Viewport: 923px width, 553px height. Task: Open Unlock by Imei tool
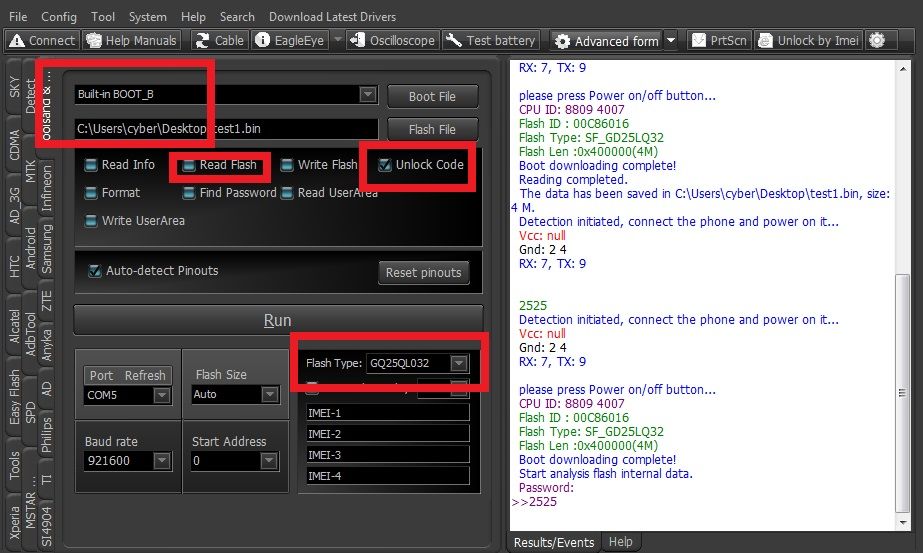[809, 41]
